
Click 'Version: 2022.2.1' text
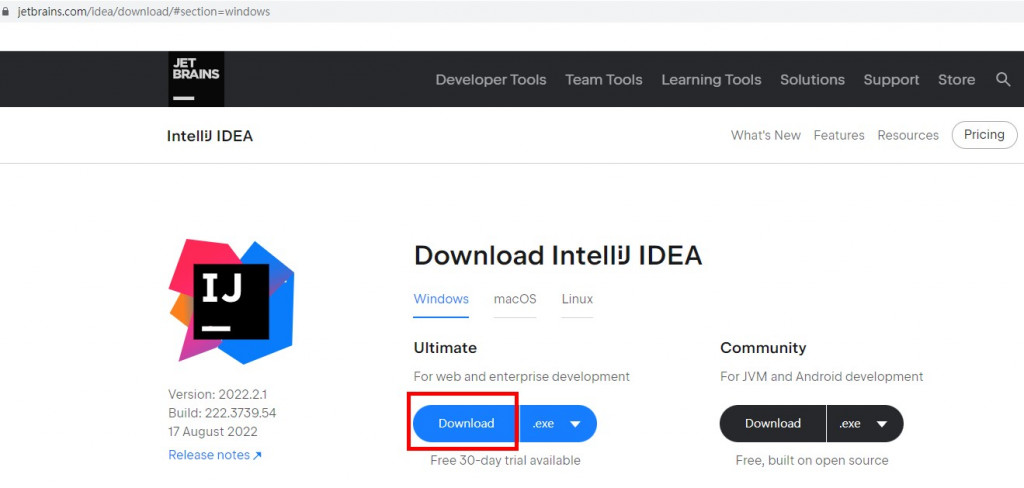pos(217,395)
